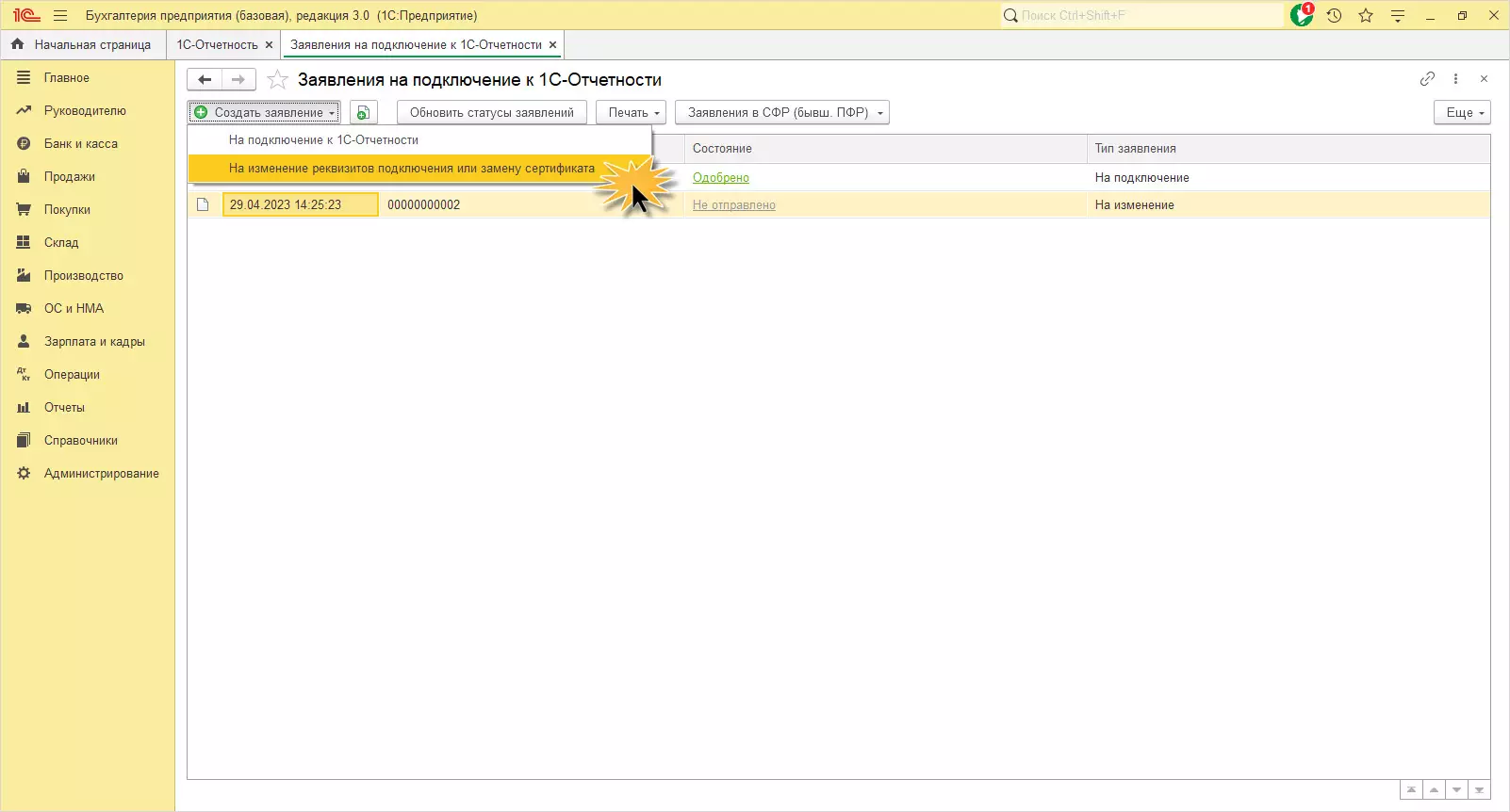
Task: Open the three-dot more actions icon
Action: 1455,79
